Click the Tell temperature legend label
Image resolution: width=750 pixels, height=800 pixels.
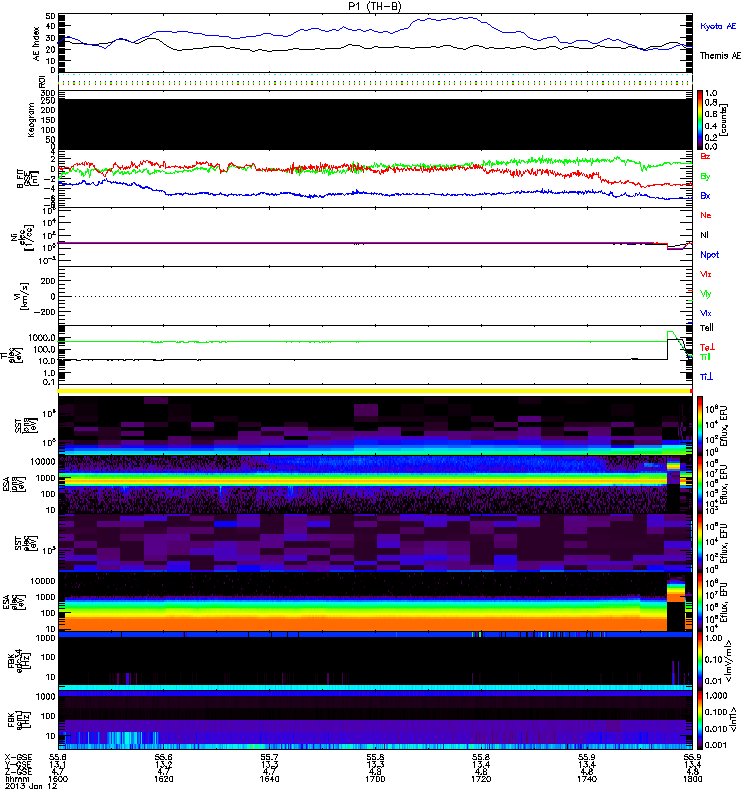click(x=706, y=327)
